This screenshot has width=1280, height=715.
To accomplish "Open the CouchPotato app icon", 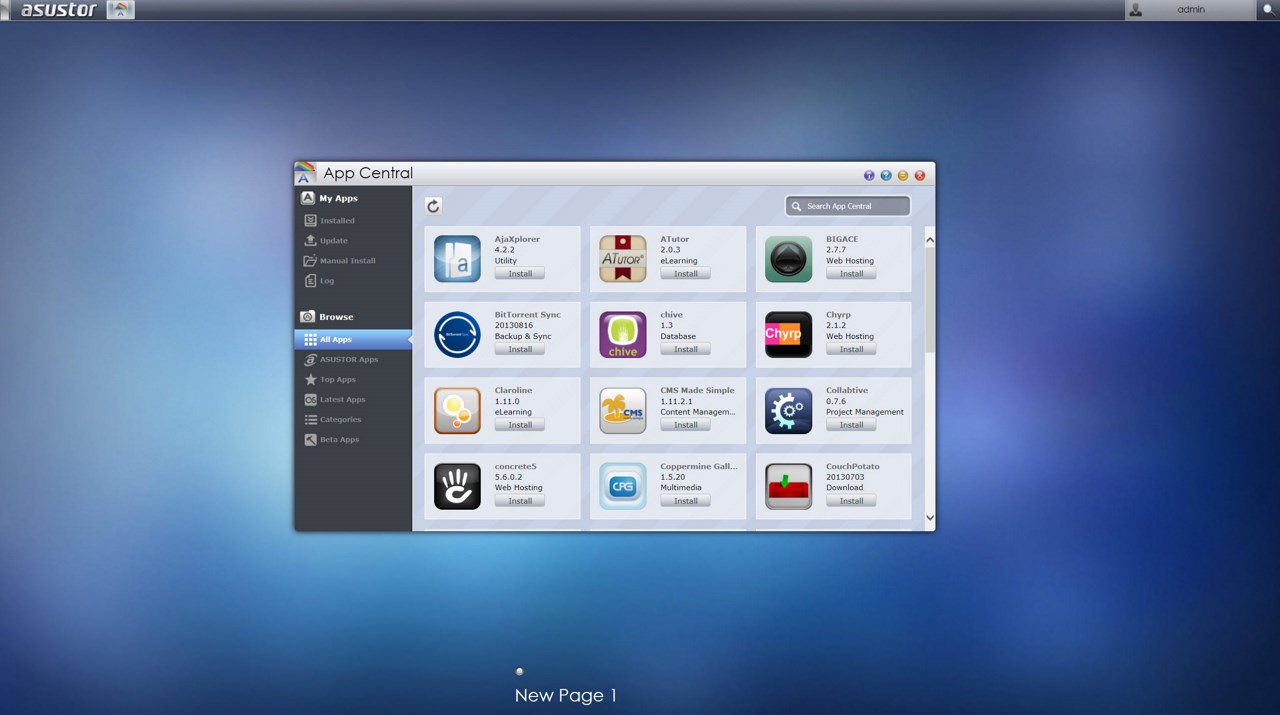I will (788, 487).
